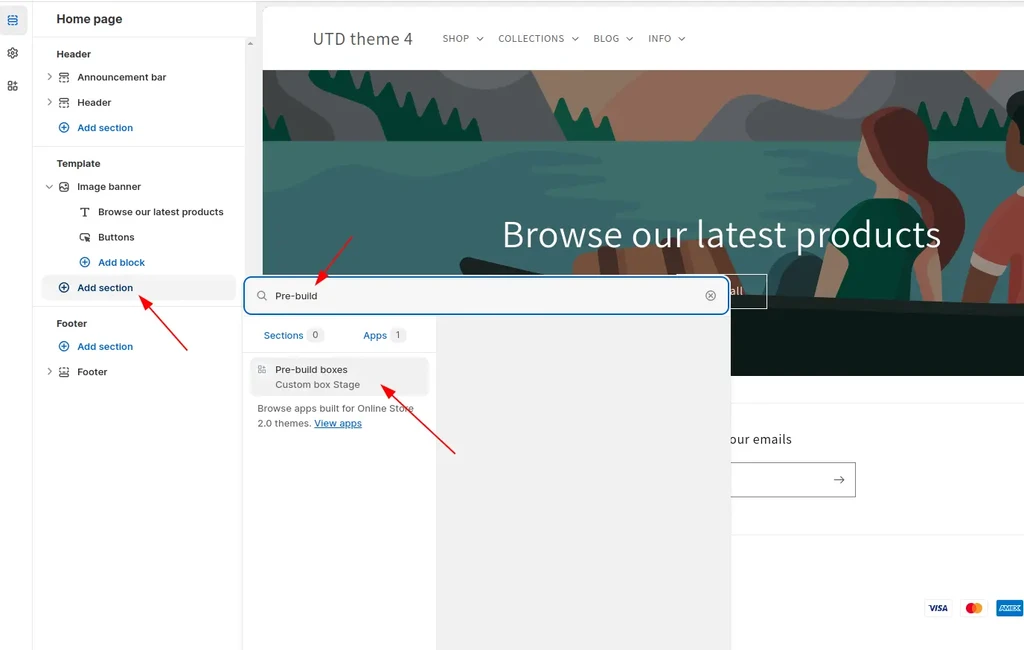Click the Announcement bar section icon

(64, 77)
